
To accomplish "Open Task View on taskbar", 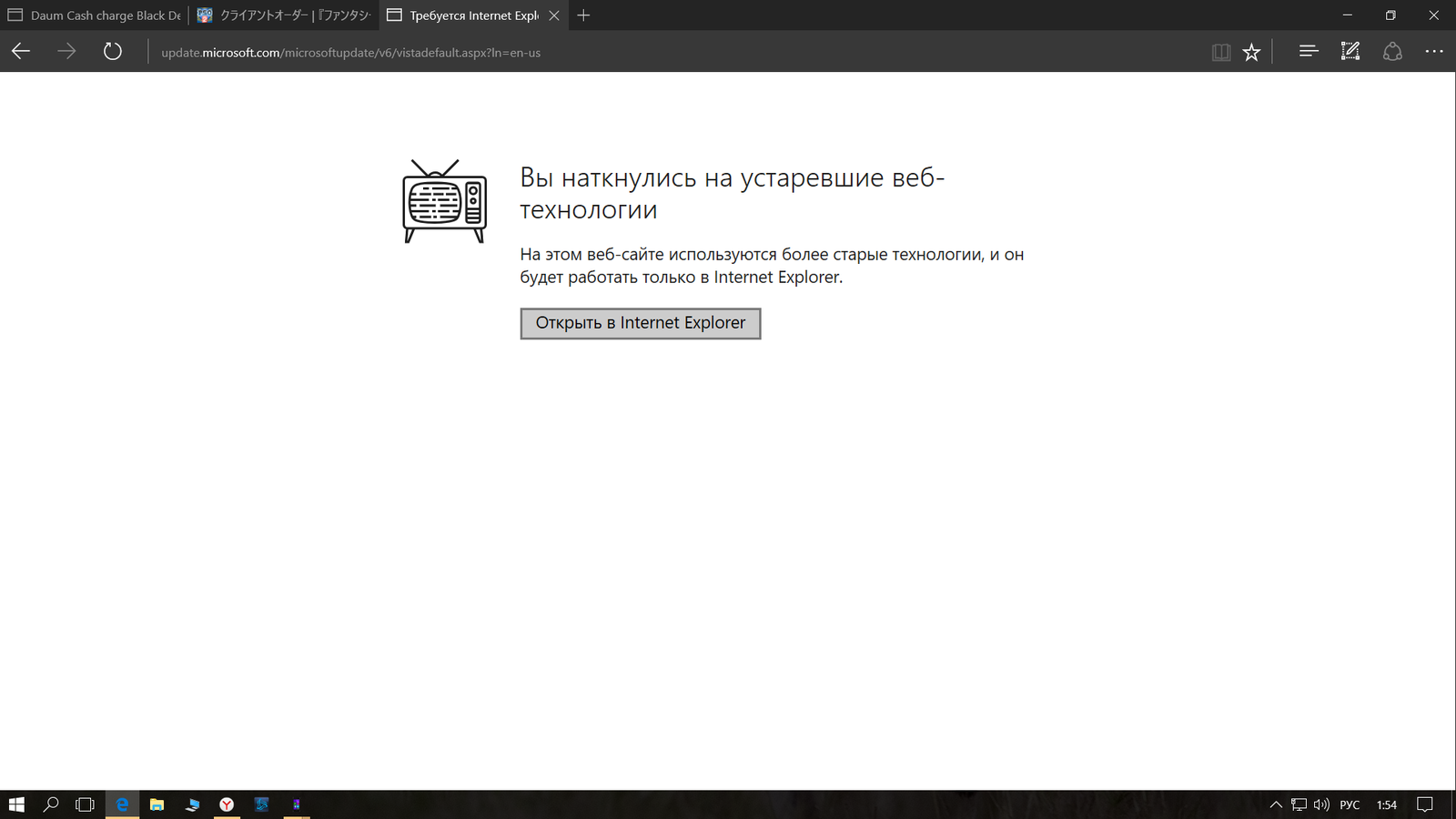I will pos(85,804).
